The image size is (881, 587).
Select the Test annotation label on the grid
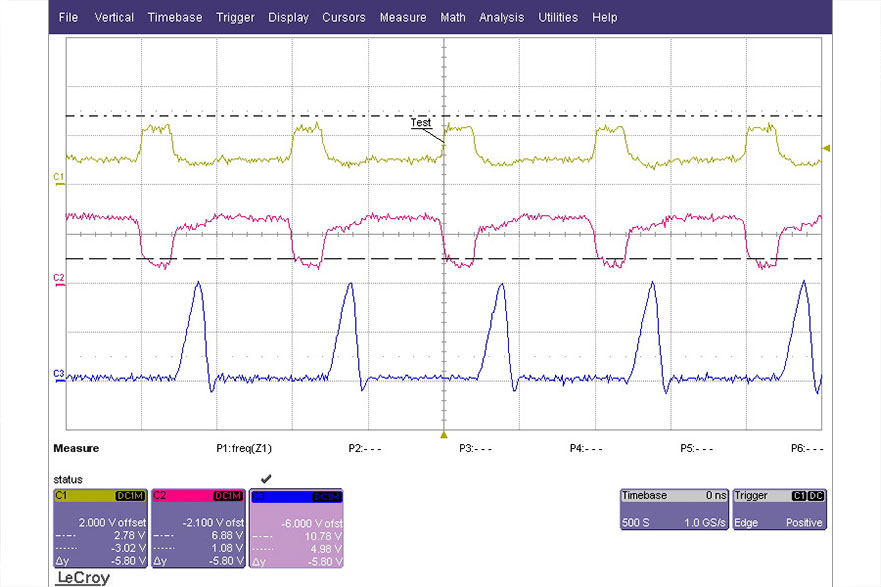coord(421,123)
